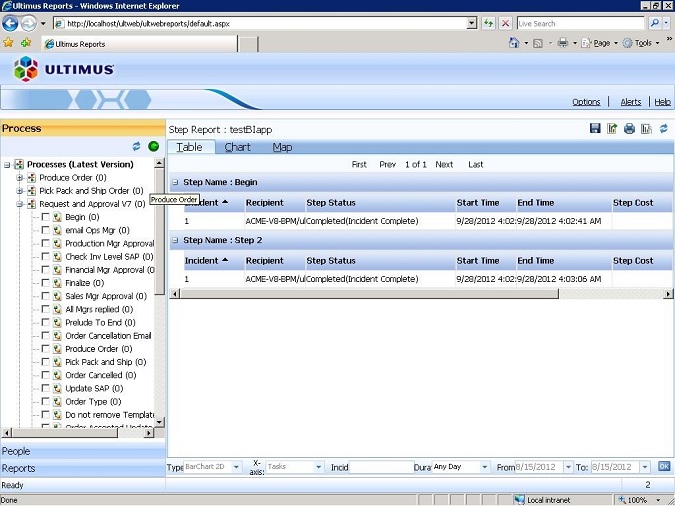This screenshot has height=506, width=675.
Task: Collapse the Processes (Latest Version) root node
Action: [x=7, y=165]
